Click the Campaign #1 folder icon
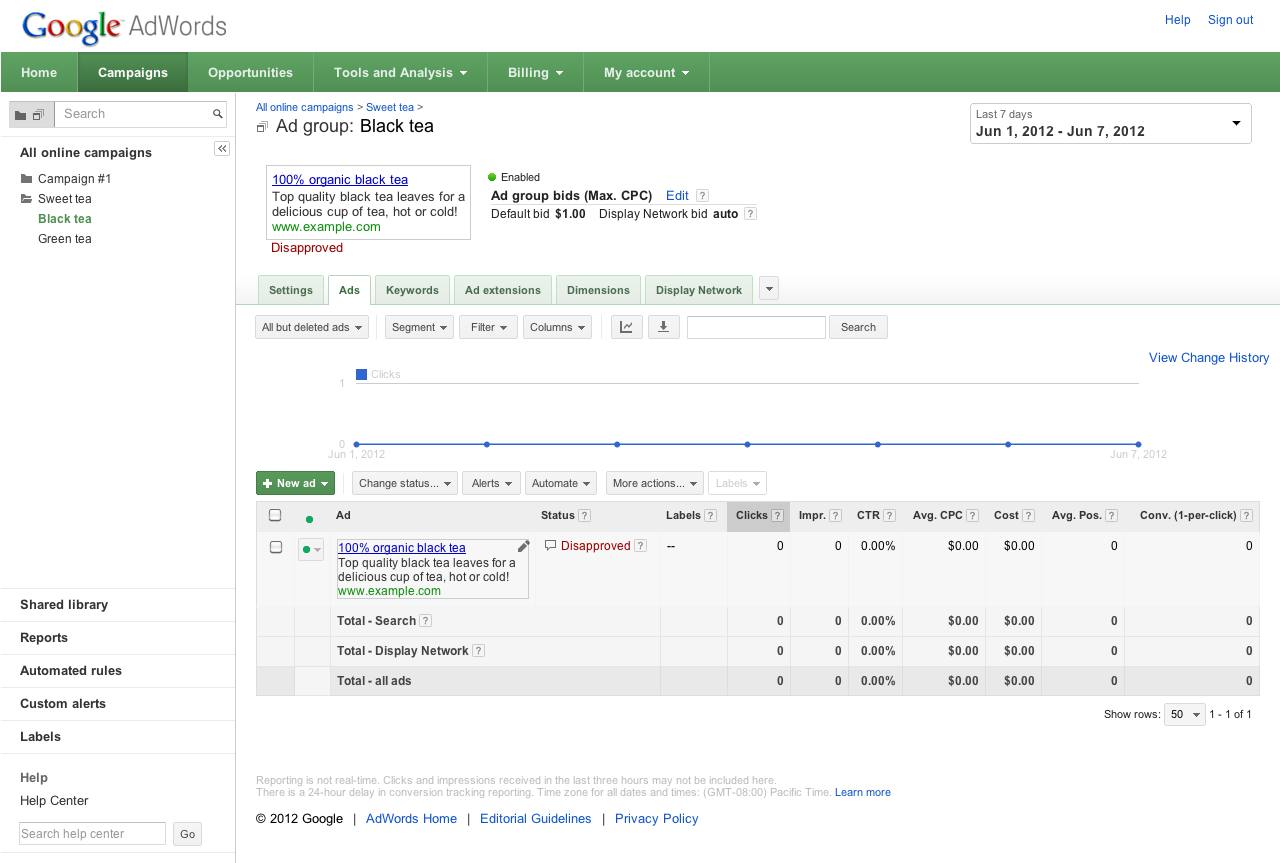1280x863 pixels. click(26, 179)
